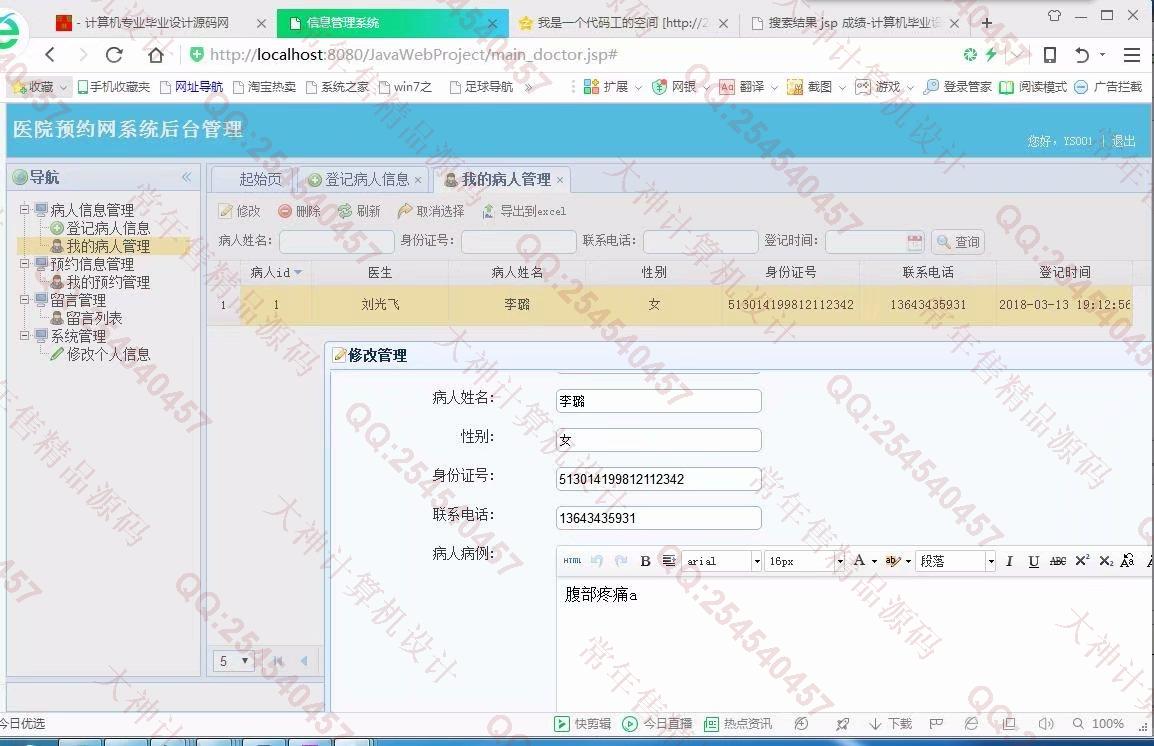The height and width of the screenshot is (746, 1154).
Task: Toggle italic formatting in the editor
Action: pyautogui.click(x=1010, y=561)
